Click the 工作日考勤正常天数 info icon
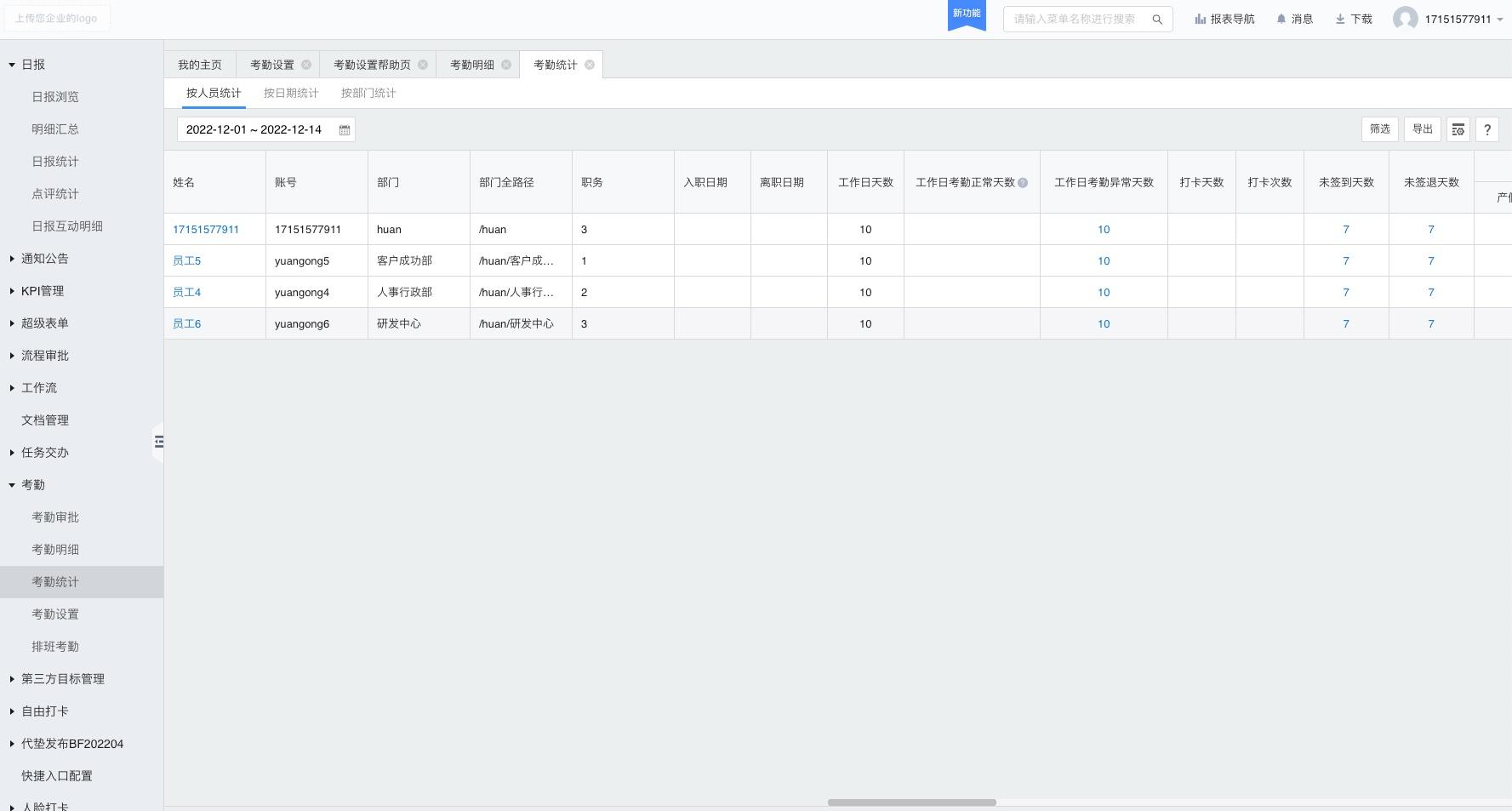The width and height of the screenshot is (1512, 811). click(x=1023, y=183)
